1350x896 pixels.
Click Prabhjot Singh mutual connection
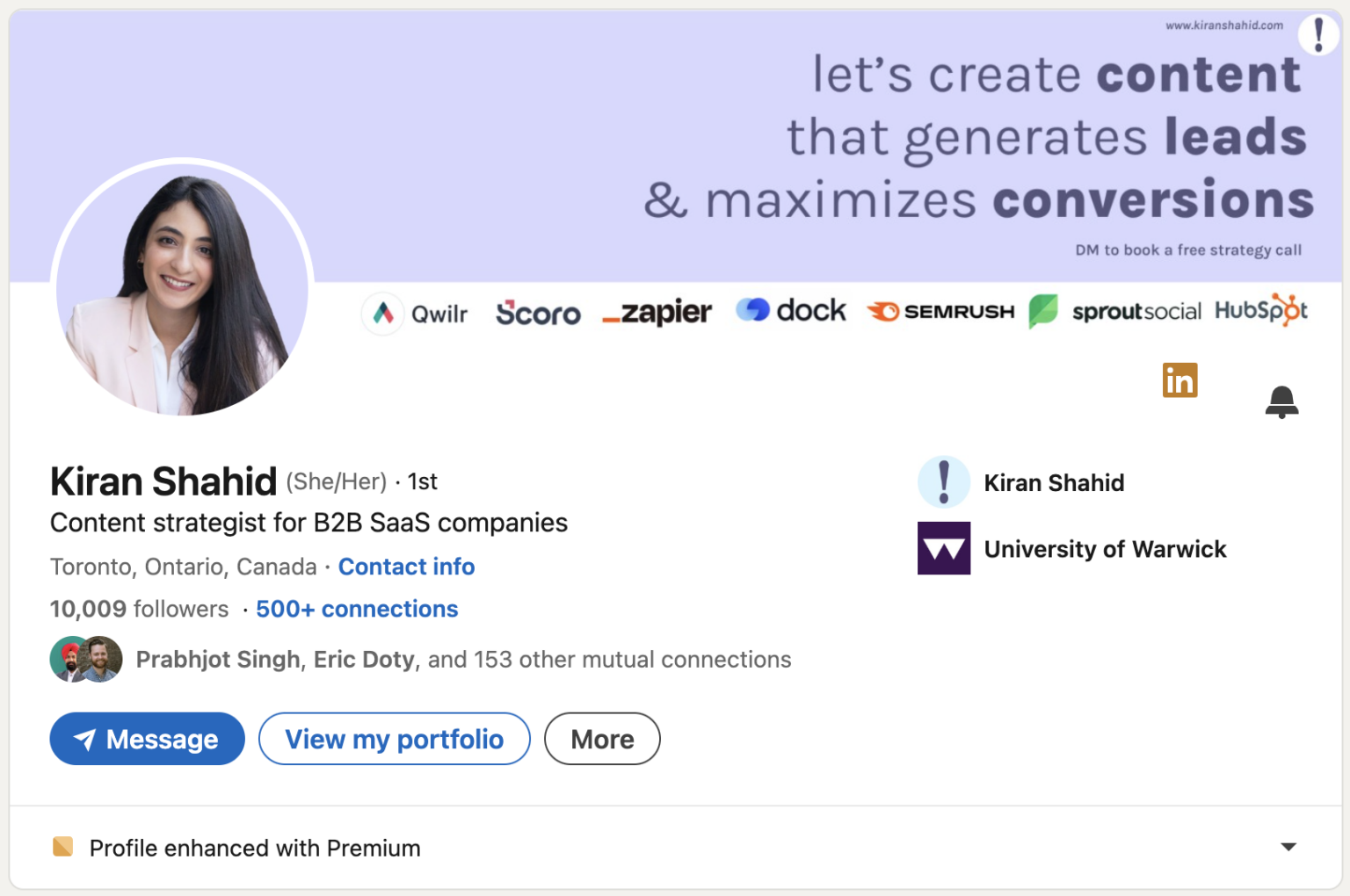point(218,659)
